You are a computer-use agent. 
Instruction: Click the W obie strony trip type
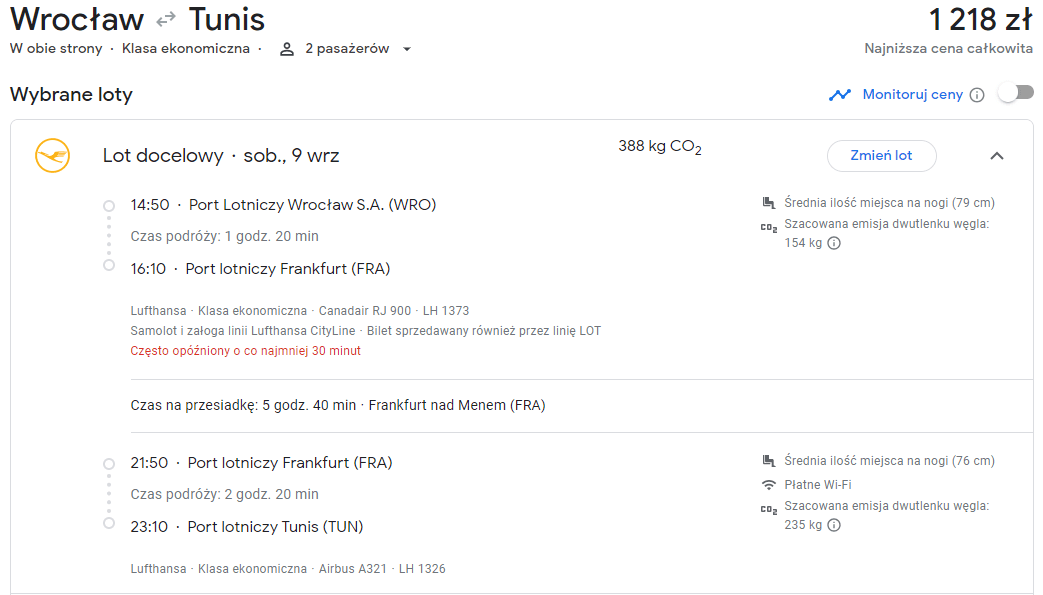(x=55, y=49)
